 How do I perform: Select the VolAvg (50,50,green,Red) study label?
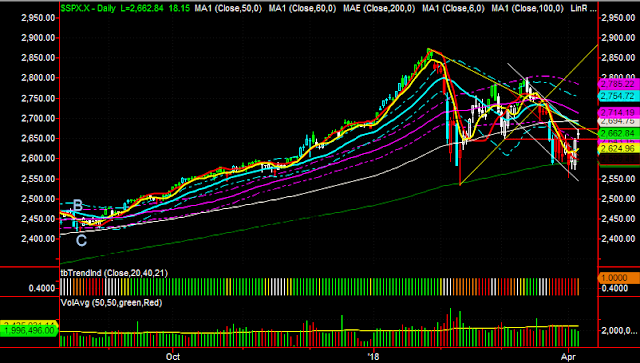click(x=111, y=303)
